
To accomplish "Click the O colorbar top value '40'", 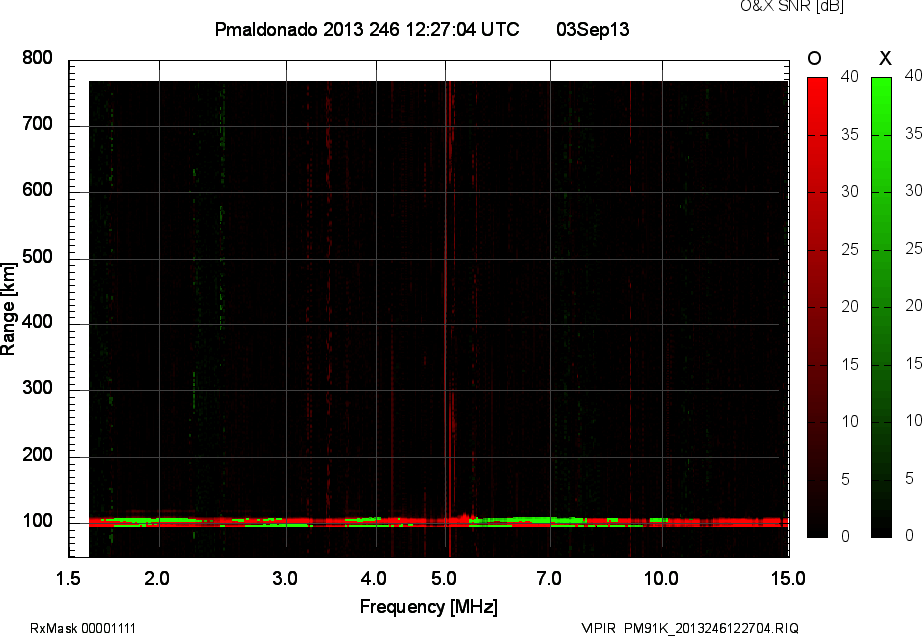I will pos(850,76).
